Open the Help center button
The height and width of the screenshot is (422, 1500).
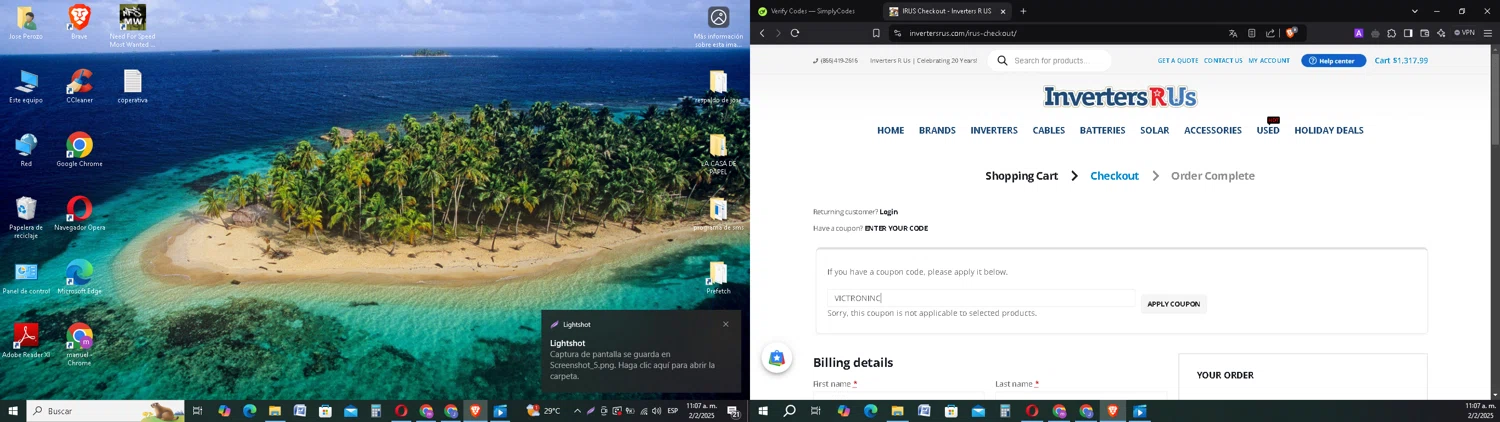(x=1333, y=60)
